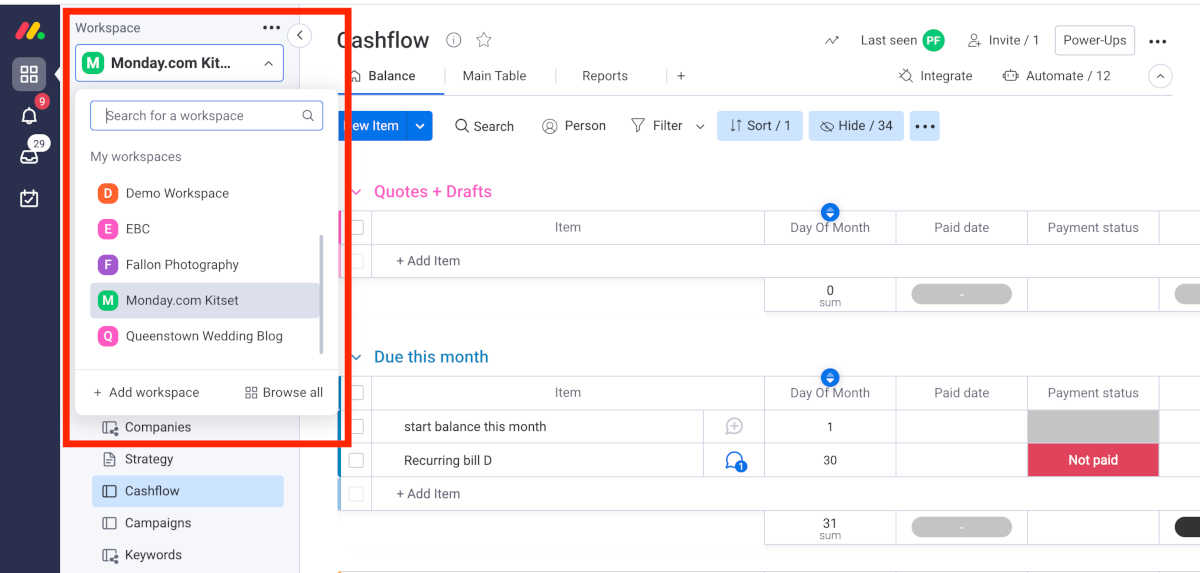
Task: Open My Work calendar check icon
Action: (x=29, y=198)
